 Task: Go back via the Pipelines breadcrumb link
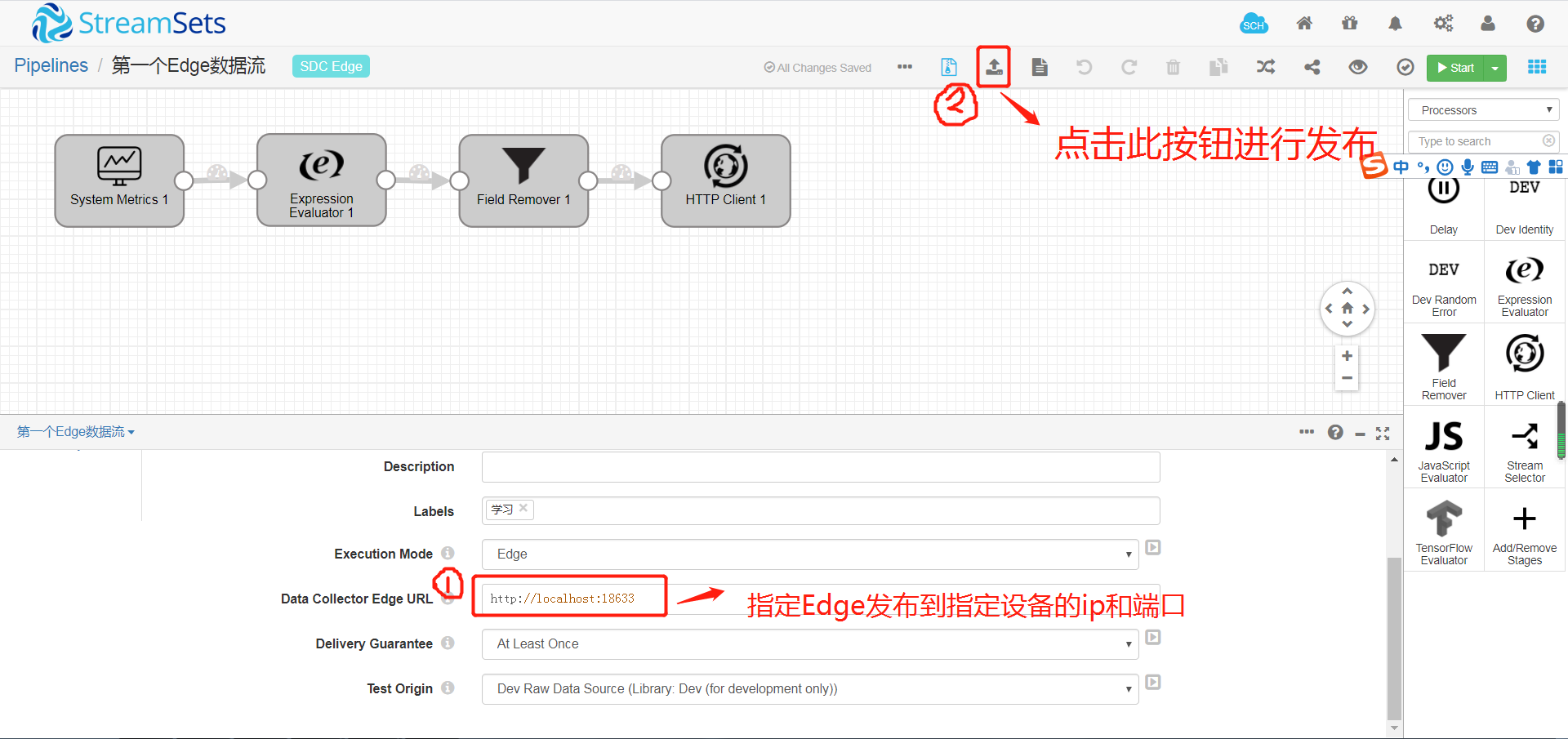(51, 65)
